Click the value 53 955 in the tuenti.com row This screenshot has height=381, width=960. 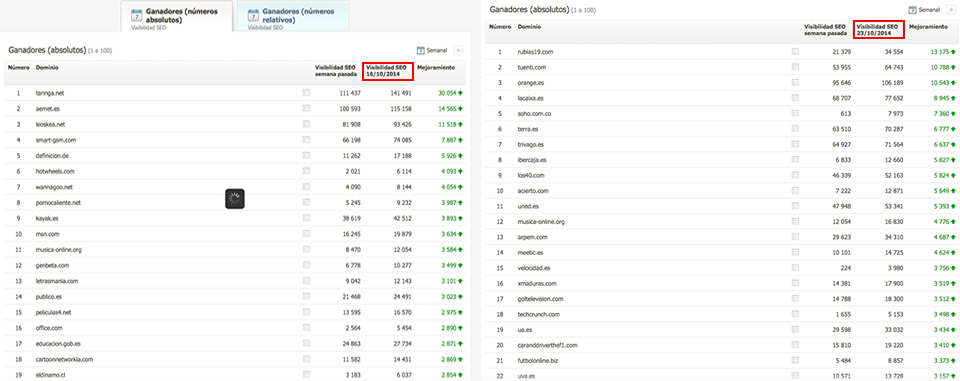pyautogui.click(x=842, y=67)
